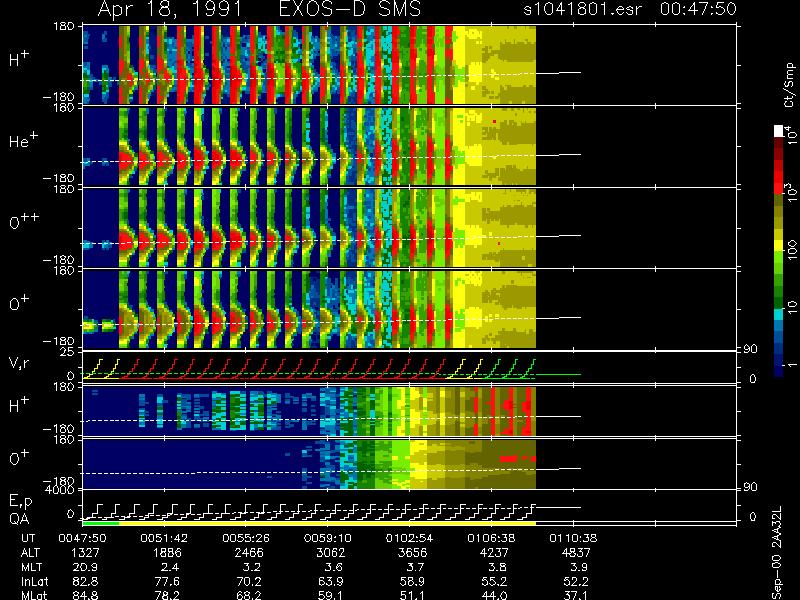Click the UT value 0047:50

(82, 538)
